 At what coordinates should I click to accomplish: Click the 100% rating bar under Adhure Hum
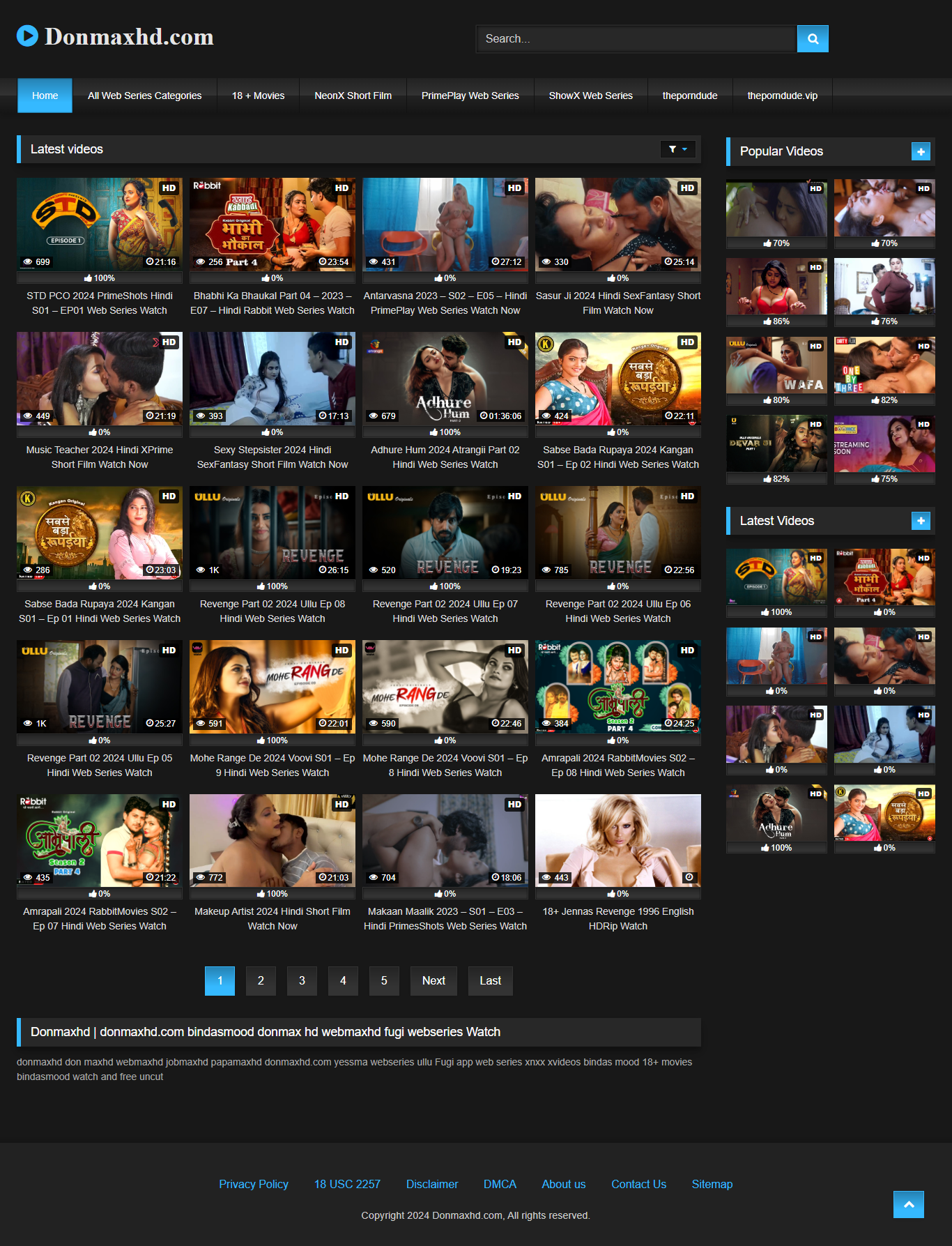[445, 432]
